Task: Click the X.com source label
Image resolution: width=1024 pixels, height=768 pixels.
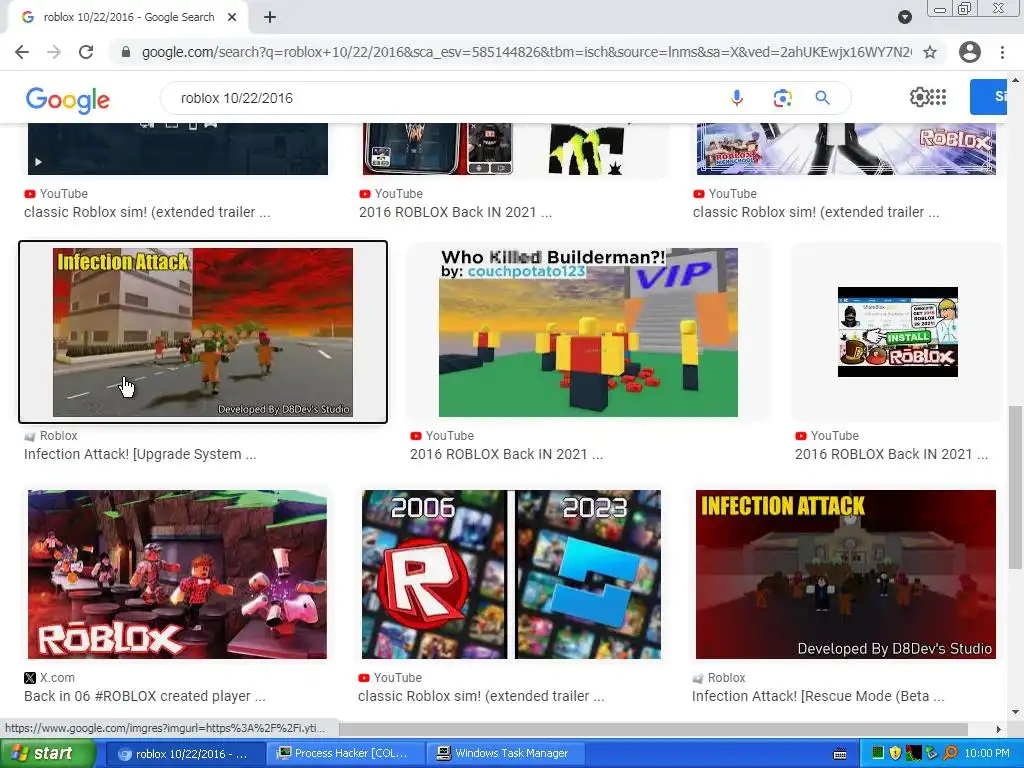Action: click(x=50, y=678)
